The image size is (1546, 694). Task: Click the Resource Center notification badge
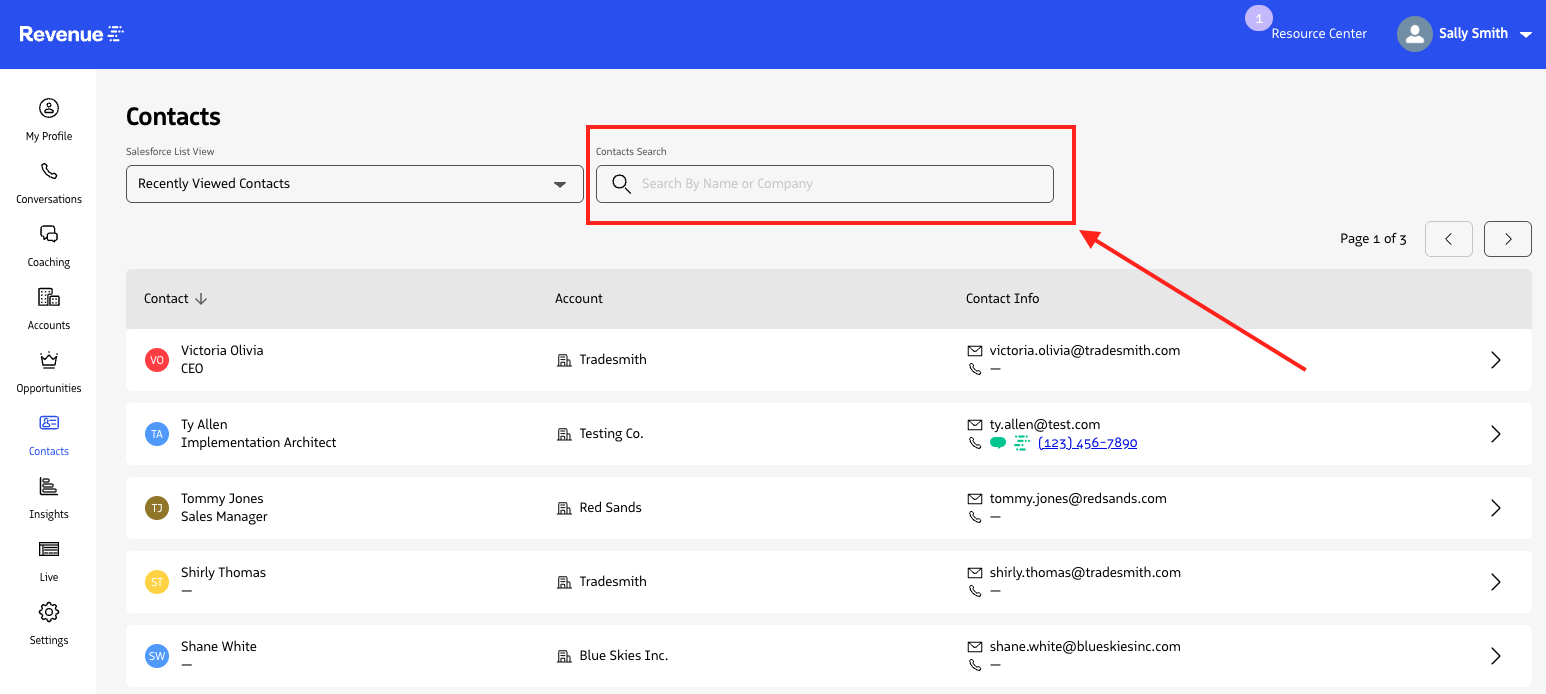pos(1258,17)
